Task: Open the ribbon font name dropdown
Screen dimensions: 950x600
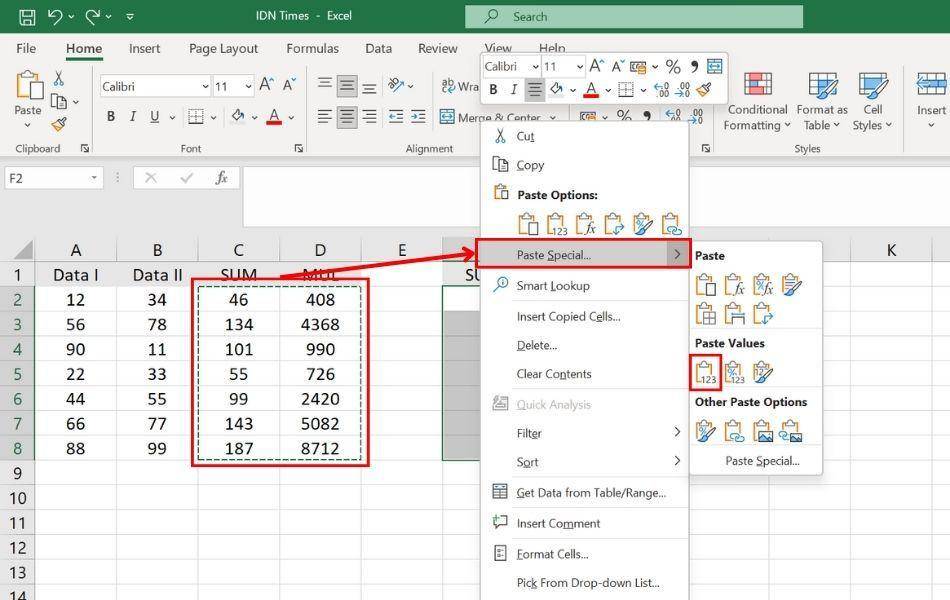Action: point(205,87)
